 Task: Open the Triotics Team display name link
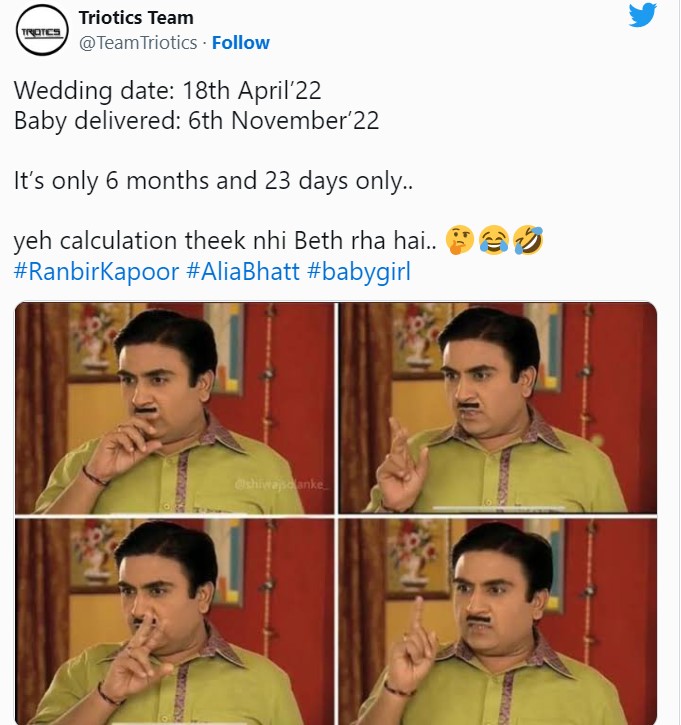click(x=136, y=18)
